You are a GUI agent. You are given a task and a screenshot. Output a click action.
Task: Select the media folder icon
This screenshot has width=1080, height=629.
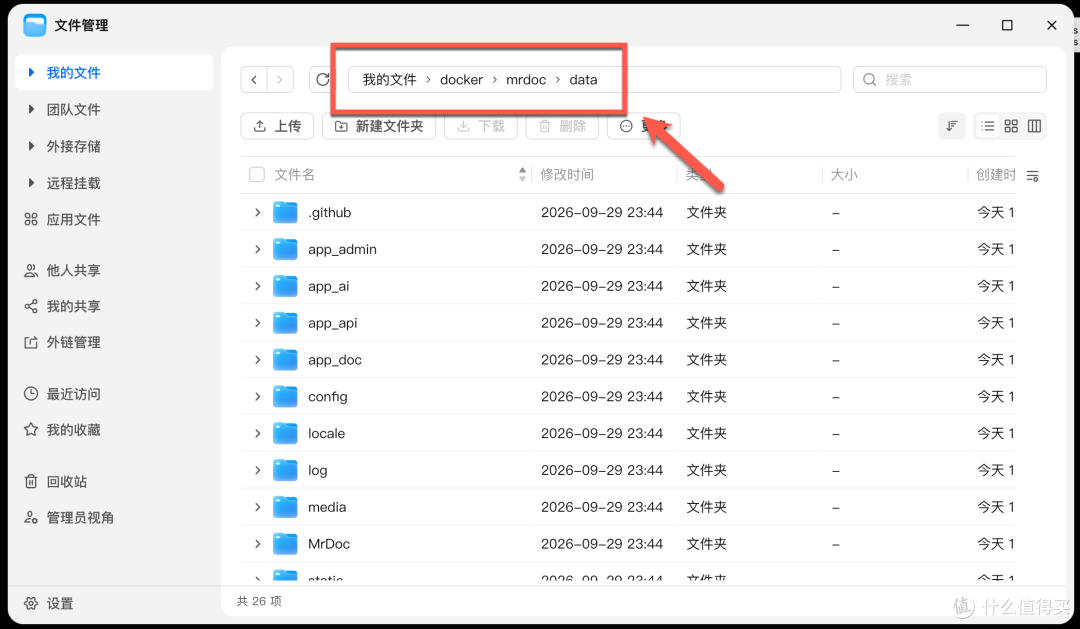coord(285,507)
